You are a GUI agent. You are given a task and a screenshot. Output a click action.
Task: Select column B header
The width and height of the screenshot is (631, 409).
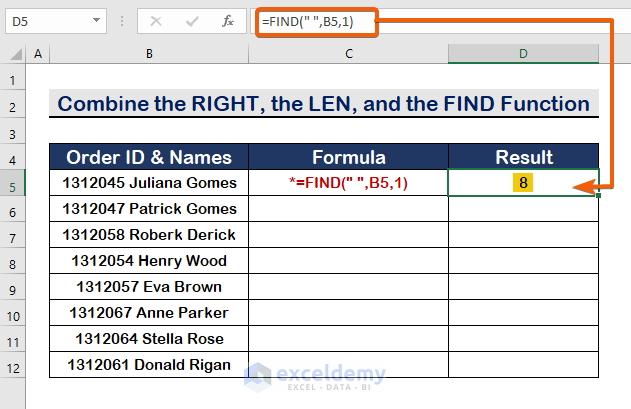(149, 54)
